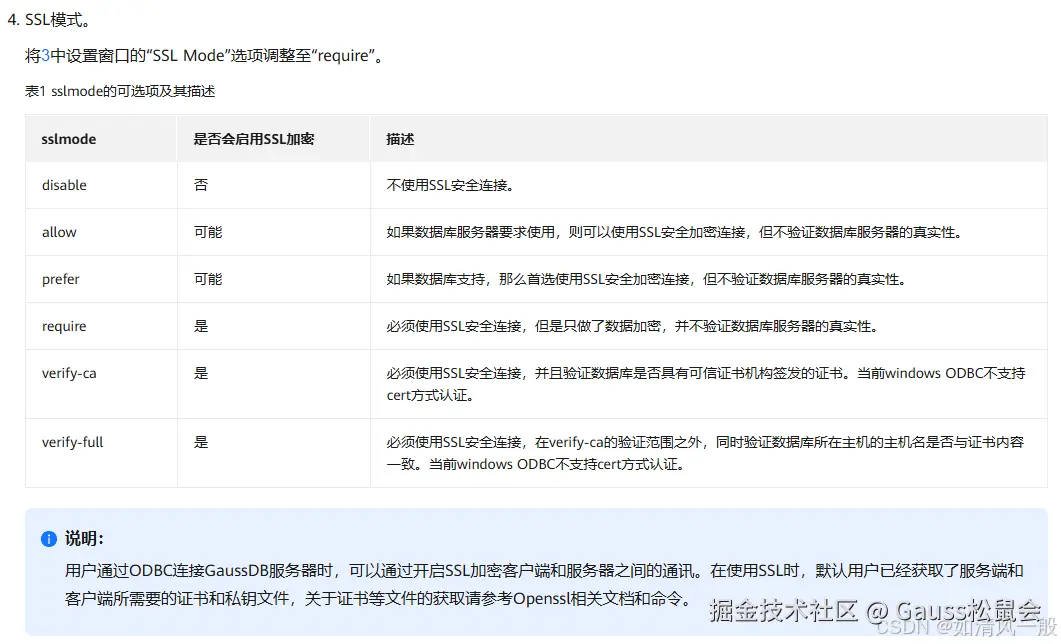Click the verify-full sslmode cell
Screen dimensions: 1061x644
pyautogui.click(x=72, y=442)
